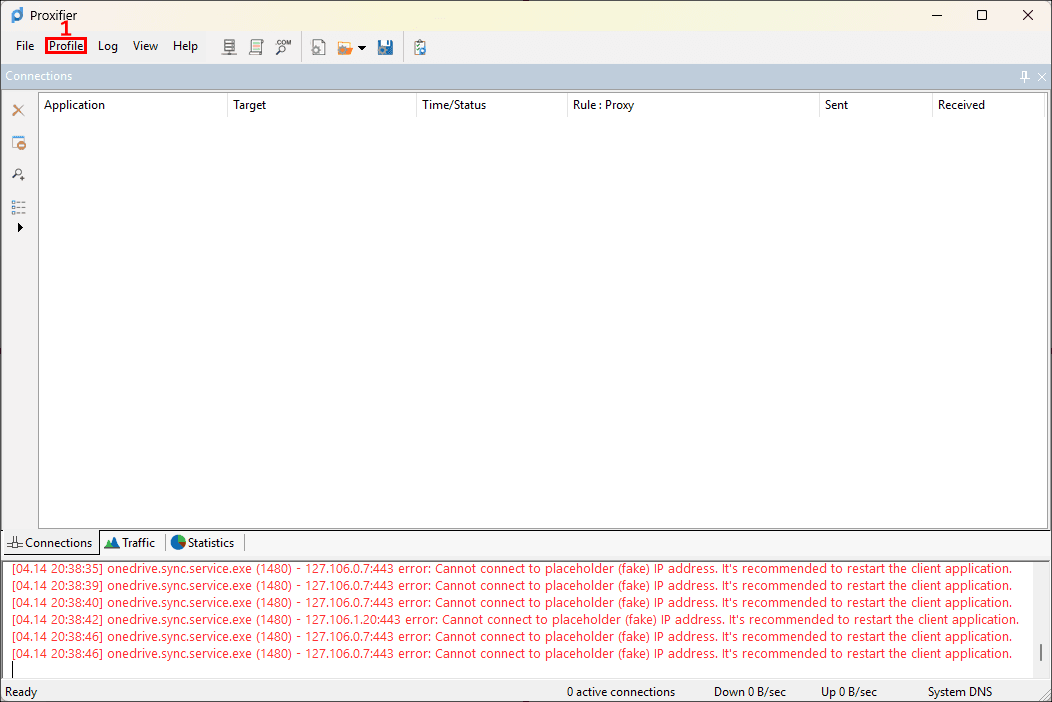Open the Proxification Rules toolbar icon
Screen dimensions: 1052x702
point(256,47)
